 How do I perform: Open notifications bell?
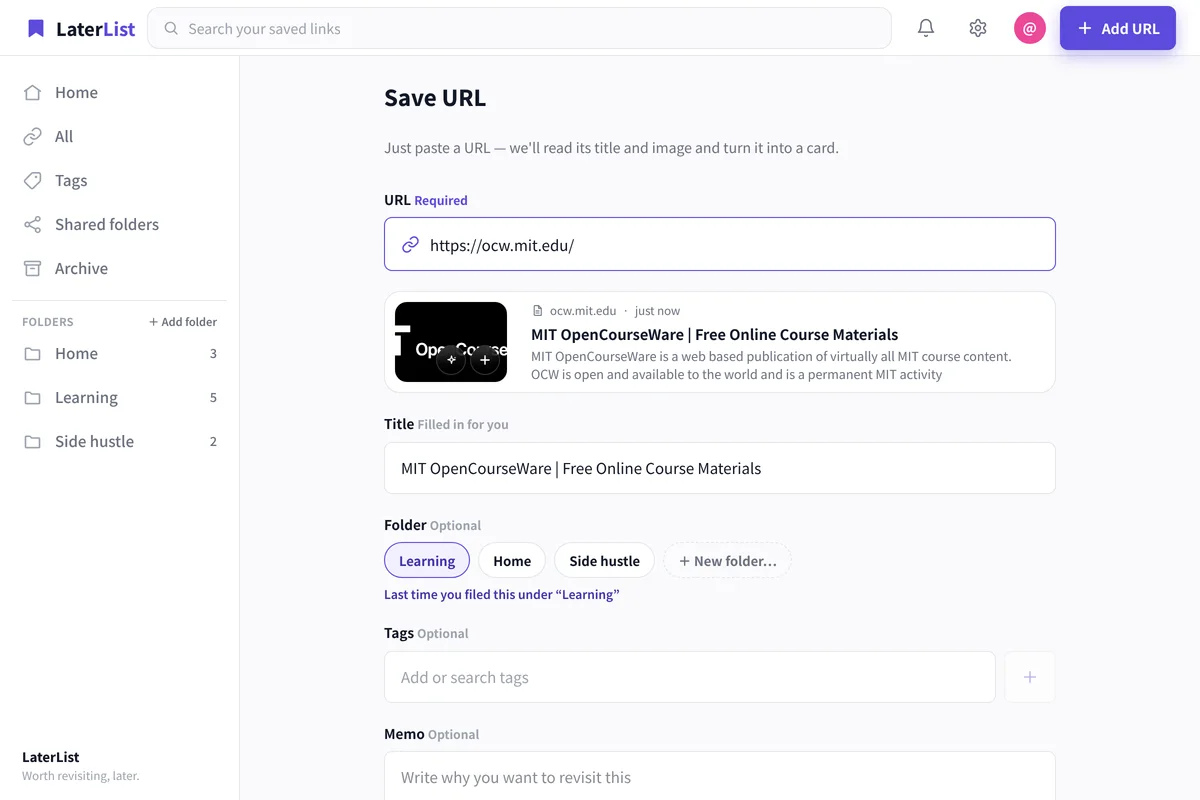coord(926,28)
